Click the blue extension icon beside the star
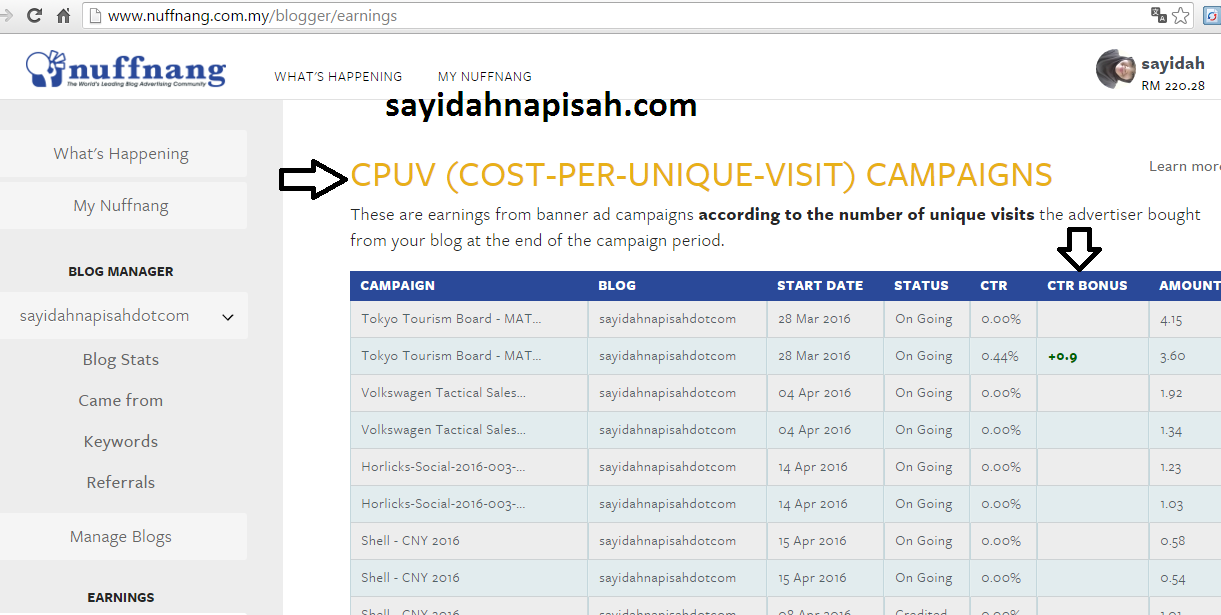This screenshot has width=1221, height=615. click(x=1213, y=15)
